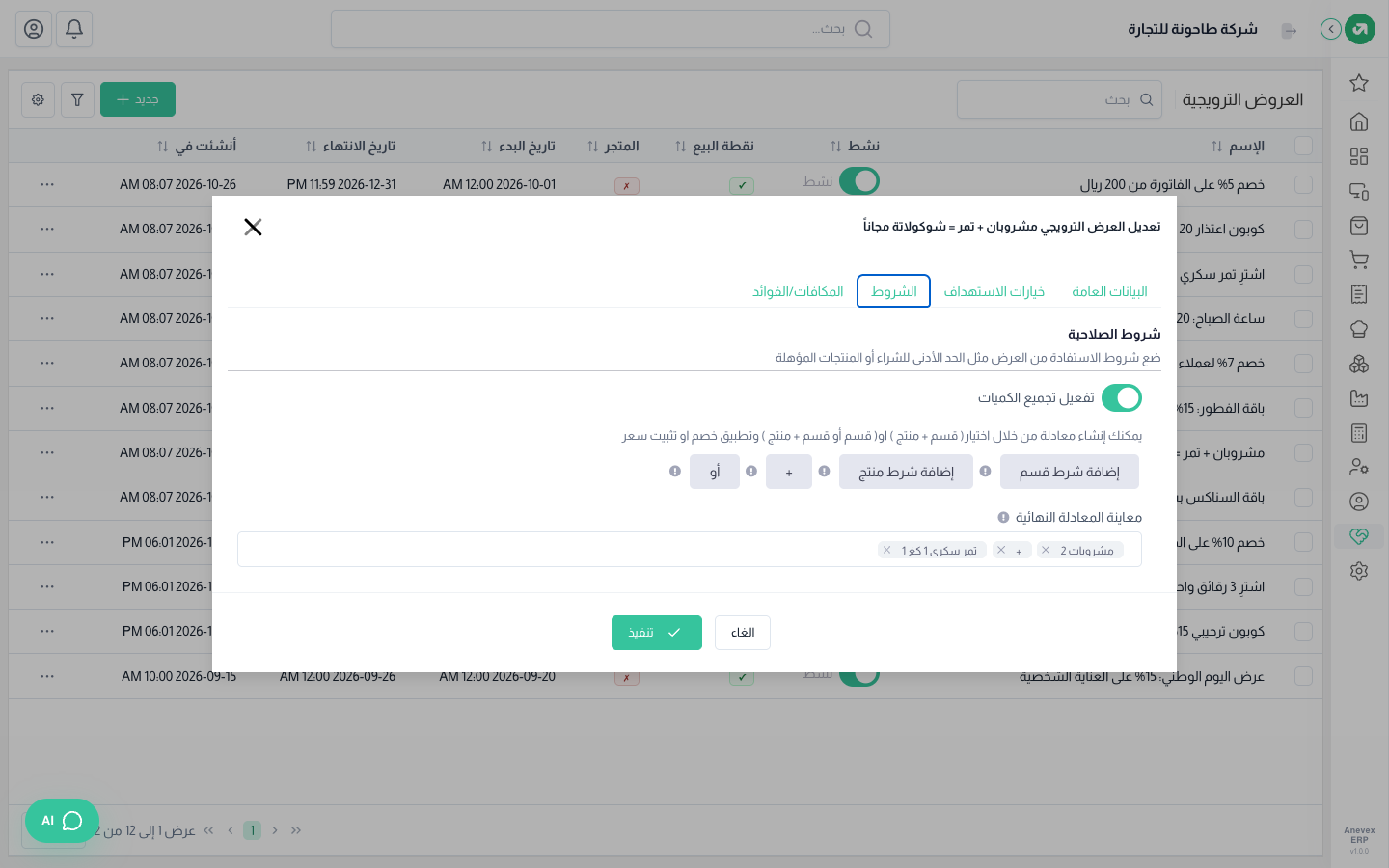Remove the مشروبات 2 chip from the formula
Image resolution: width=1389 pixels, height=868 pixels.
pyautogui.click(x=1046, y=550)
